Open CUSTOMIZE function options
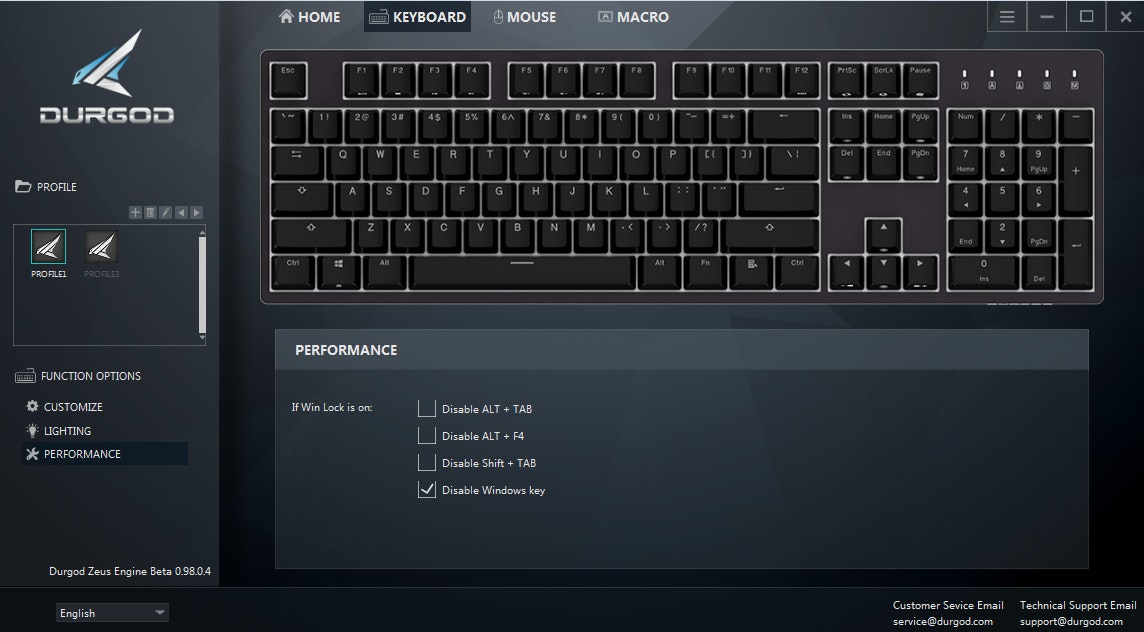Screen dimensions: 1144x632 pyautogui.click(x=64, y=406)
